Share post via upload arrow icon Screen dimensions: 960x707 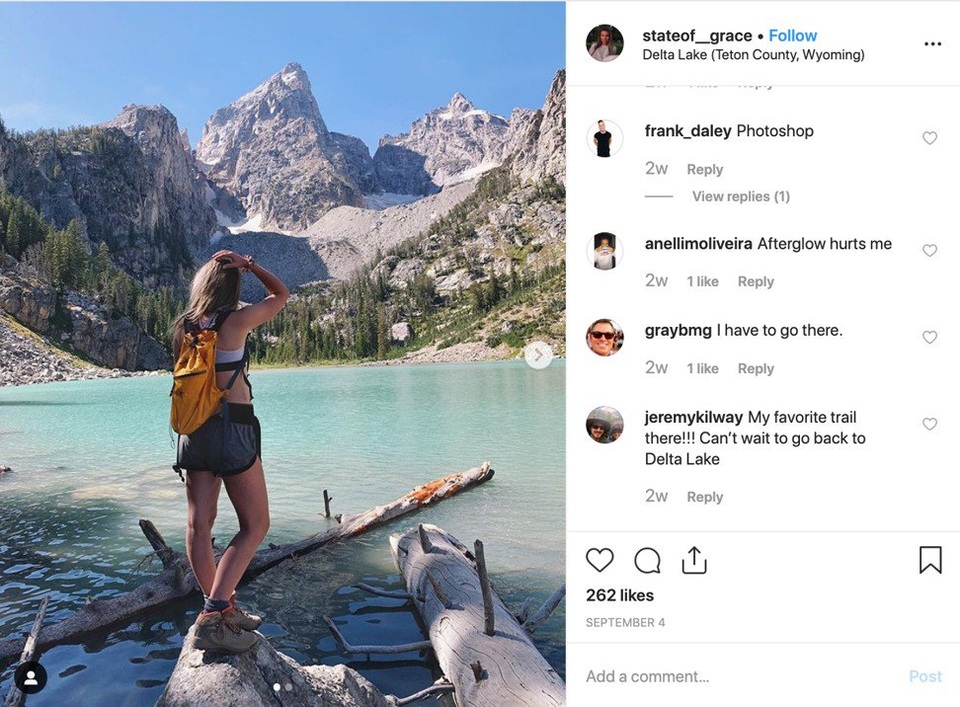click(x=694, y=560)
